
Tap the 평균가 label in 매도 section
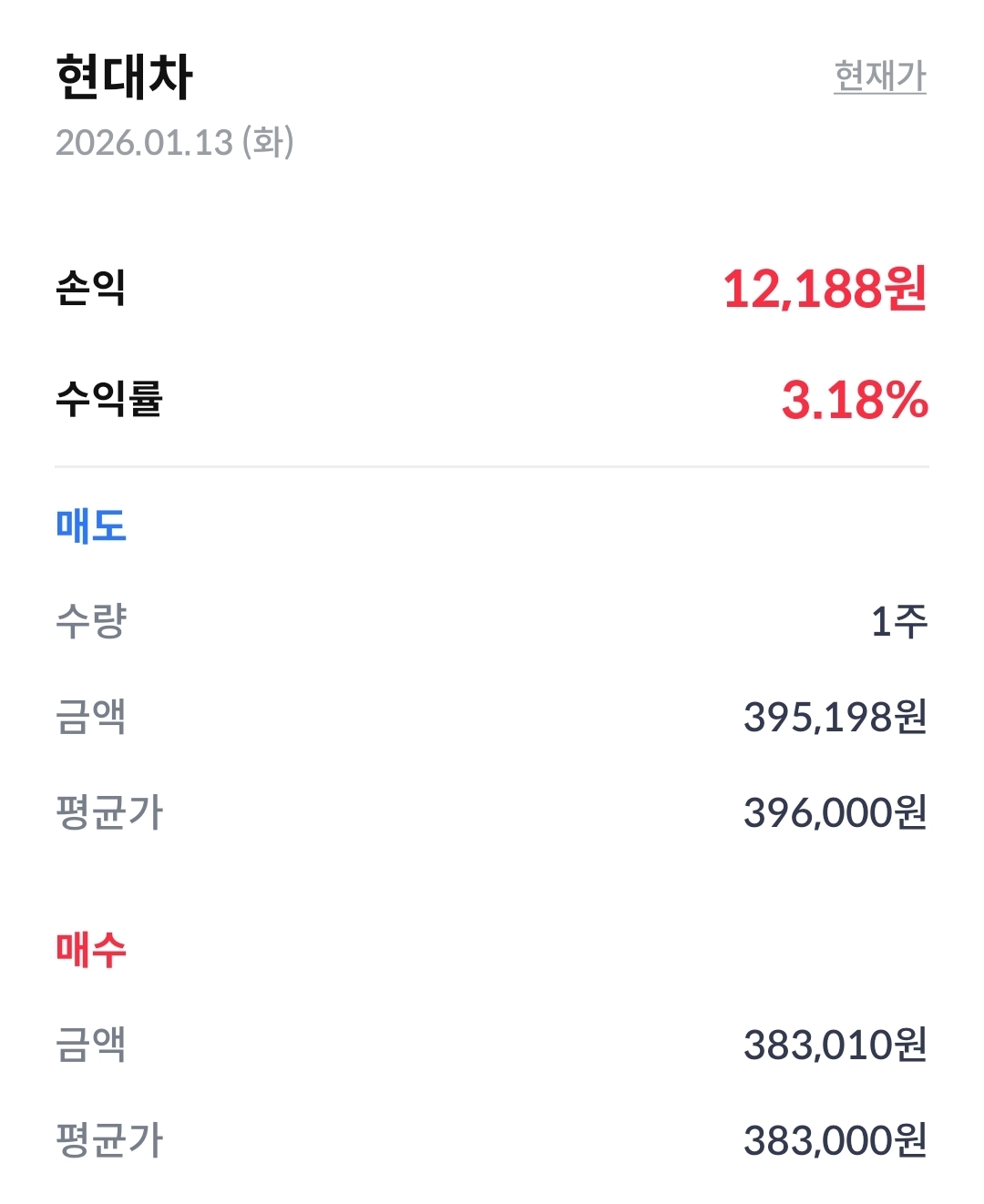pos(108,812)
